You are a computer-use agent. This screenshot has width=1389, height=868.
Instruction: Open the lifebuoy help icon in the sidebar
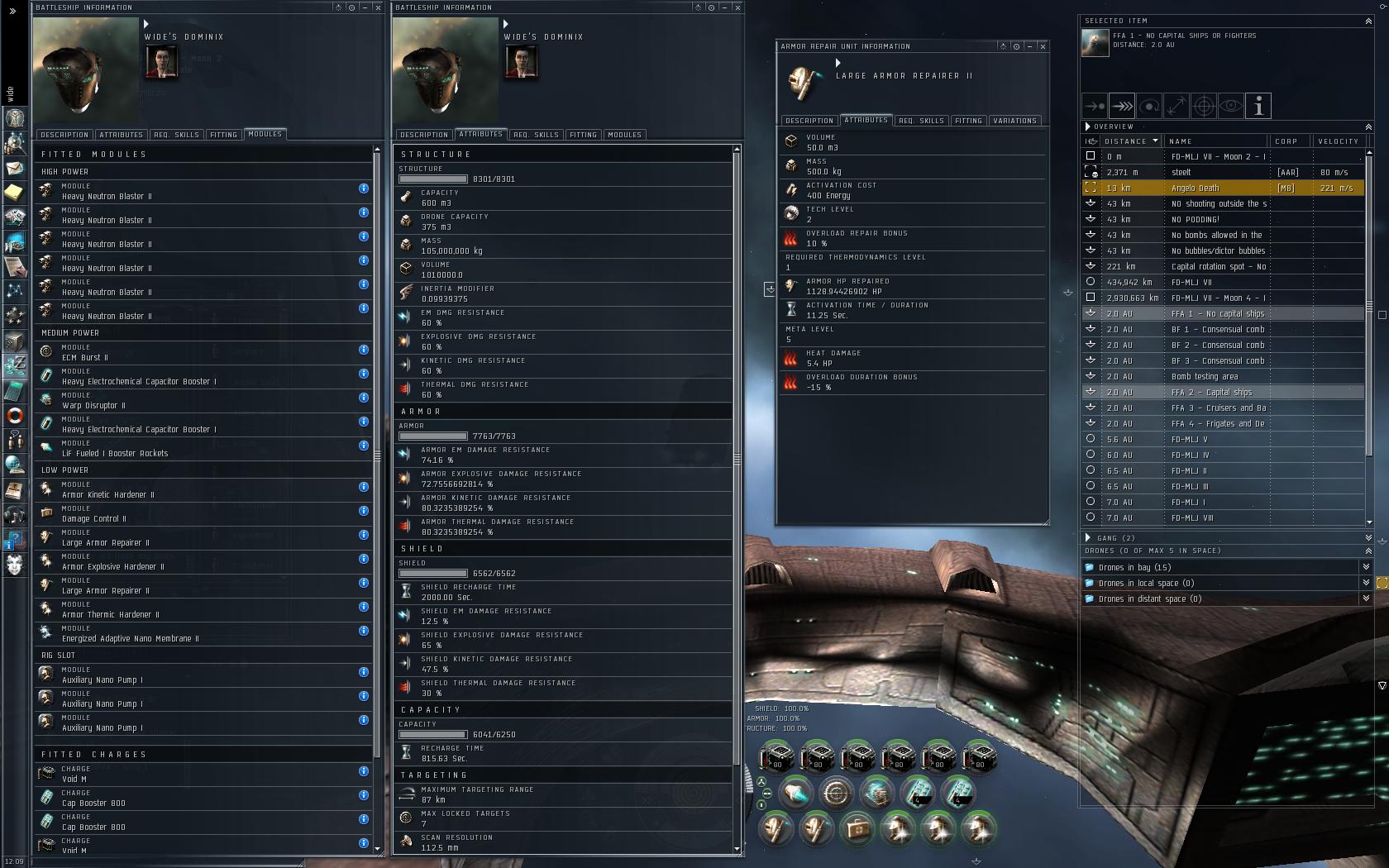point(14,415)
